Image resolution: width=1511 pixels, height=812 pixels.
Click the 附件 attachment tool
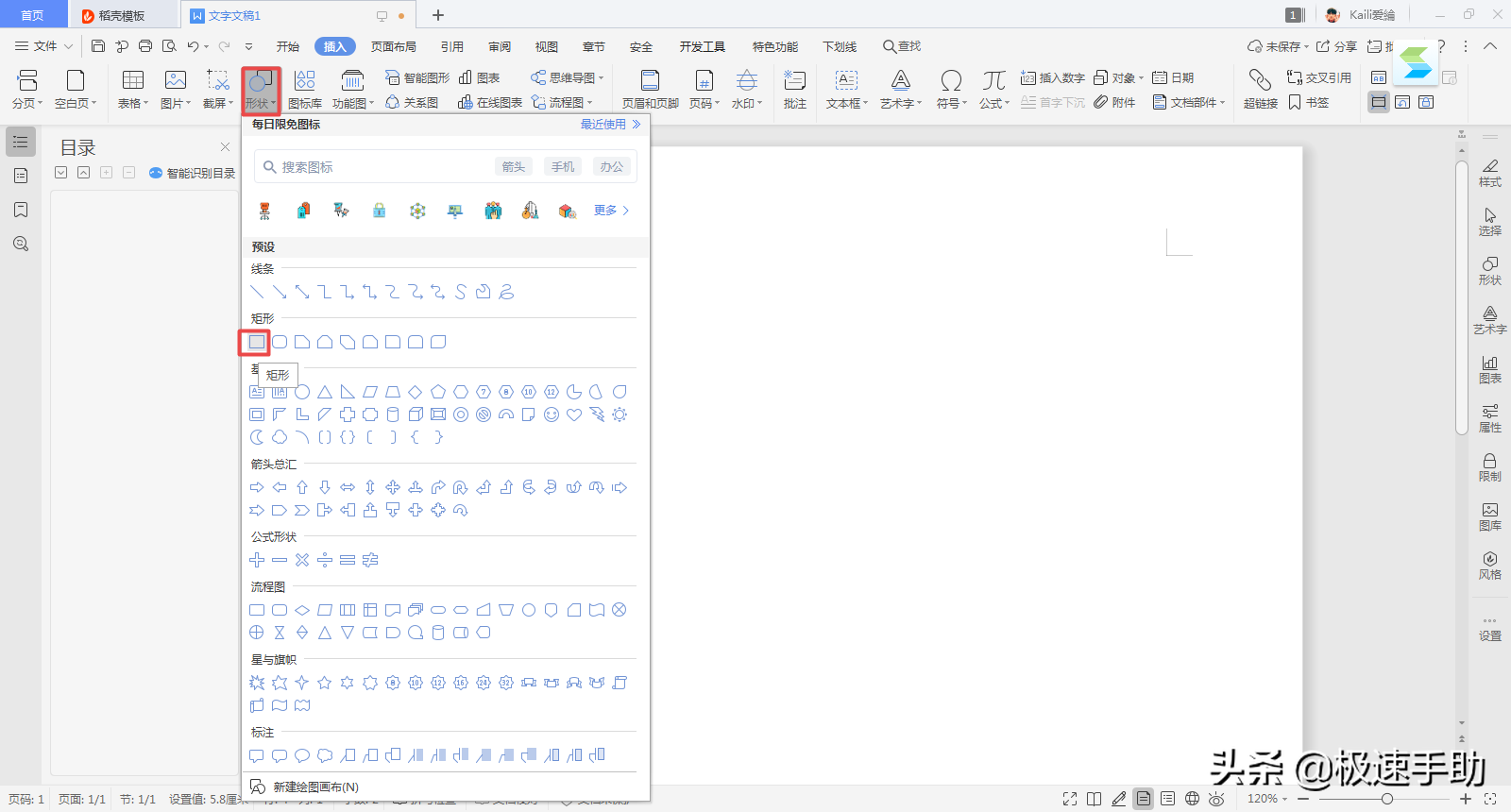pyautogui.click(x=1114, y=102)
